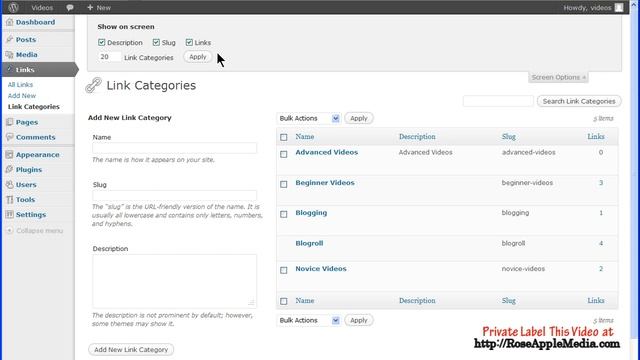
Task: Sort by Name column header
Action: (305, 137)
